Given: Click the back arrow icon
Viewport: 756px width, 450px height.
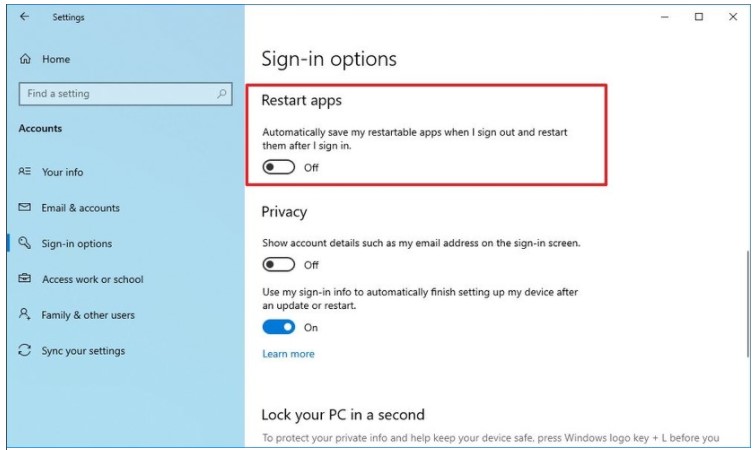Looking at the screenshot, I should (25, 17).
